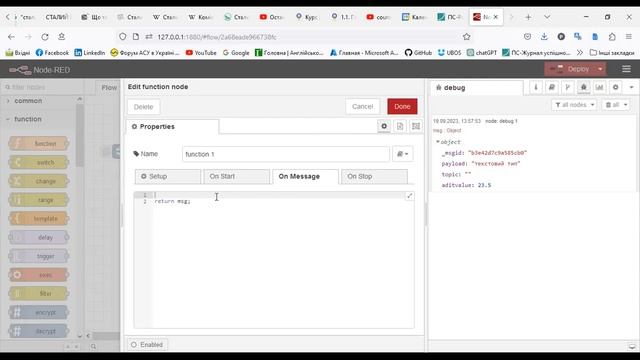The width and height of the screenshot is (640, 360).
Task: Cancel editing the function node
Action: point(362,107)
